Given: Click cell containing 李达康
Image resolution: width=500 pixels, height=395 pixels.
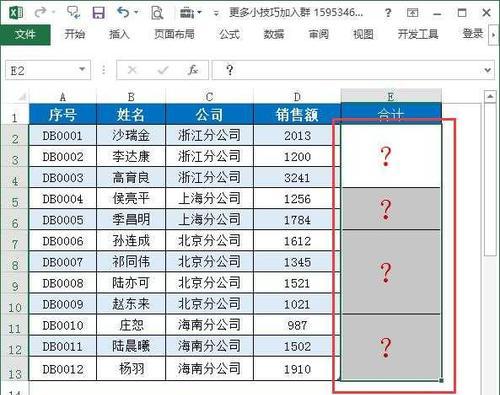Looking at the screenshot, I should pyautogui.click(x=131, y=156).
